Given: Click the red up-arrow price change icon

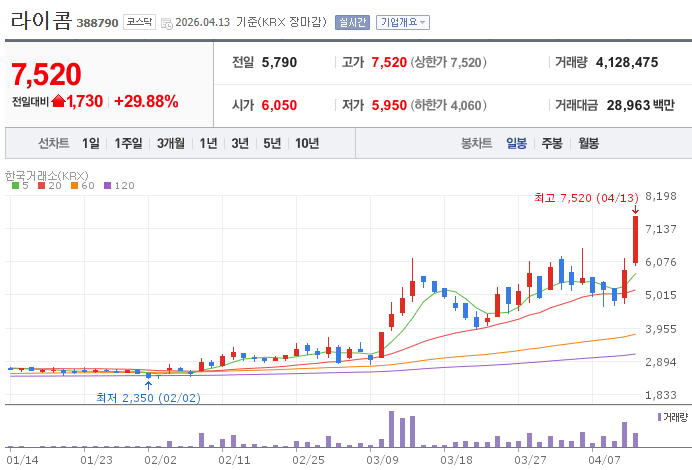Looking at the screenshot, I should click(58, 101).
